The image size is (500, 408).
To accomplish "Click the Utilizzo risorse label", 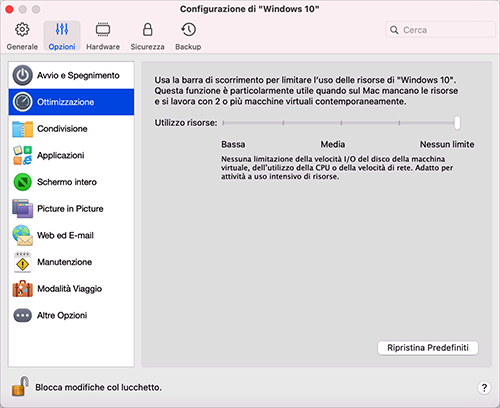I will pos(186,123).
